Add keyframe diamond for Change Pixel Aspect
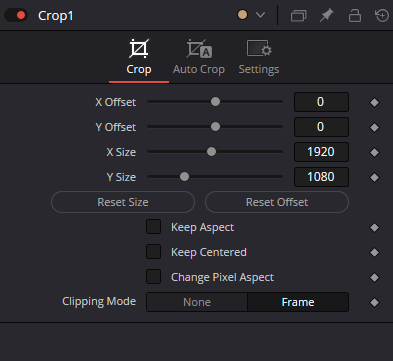Viewport: 393px width, 361px height. click(374, 277)
